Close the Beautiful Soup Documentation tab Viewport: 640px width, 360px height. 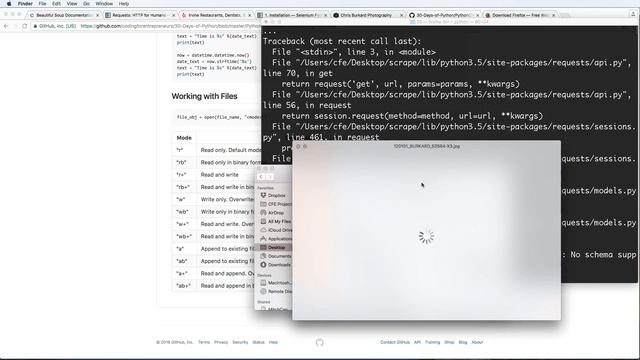coord(98,15)
